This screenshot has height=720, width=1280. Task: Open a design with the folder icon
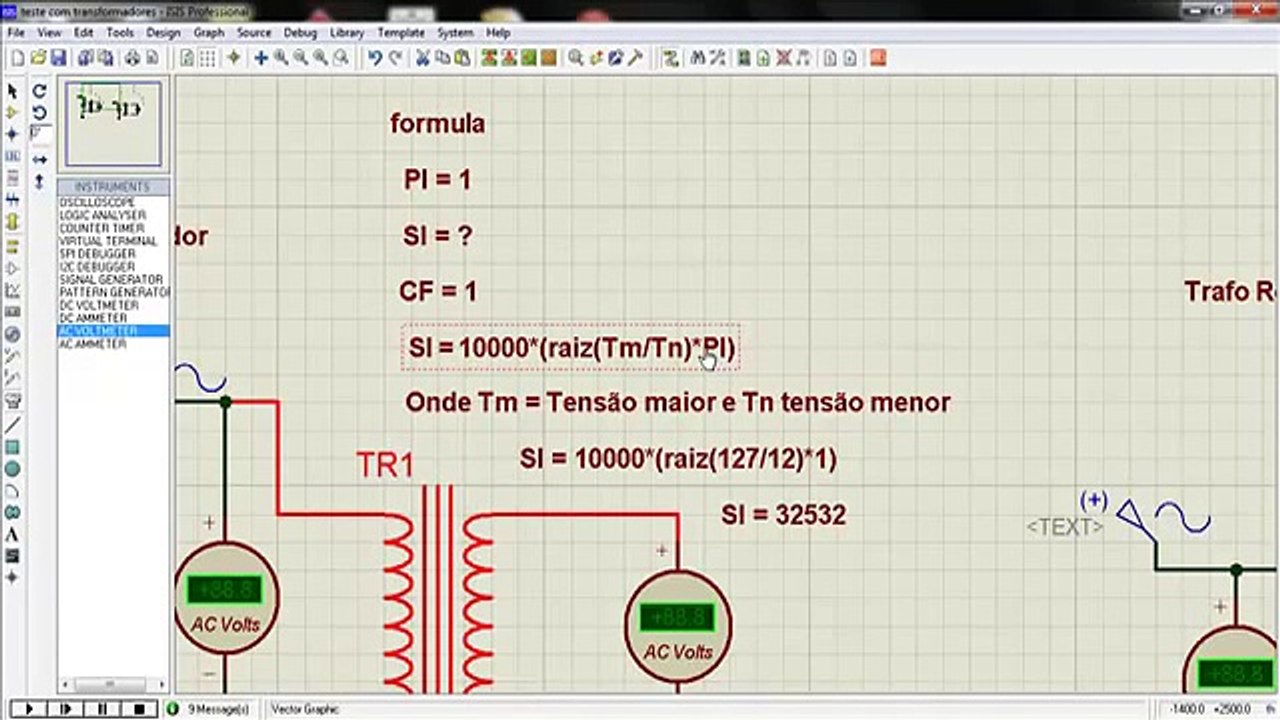(x=38, y=58)
